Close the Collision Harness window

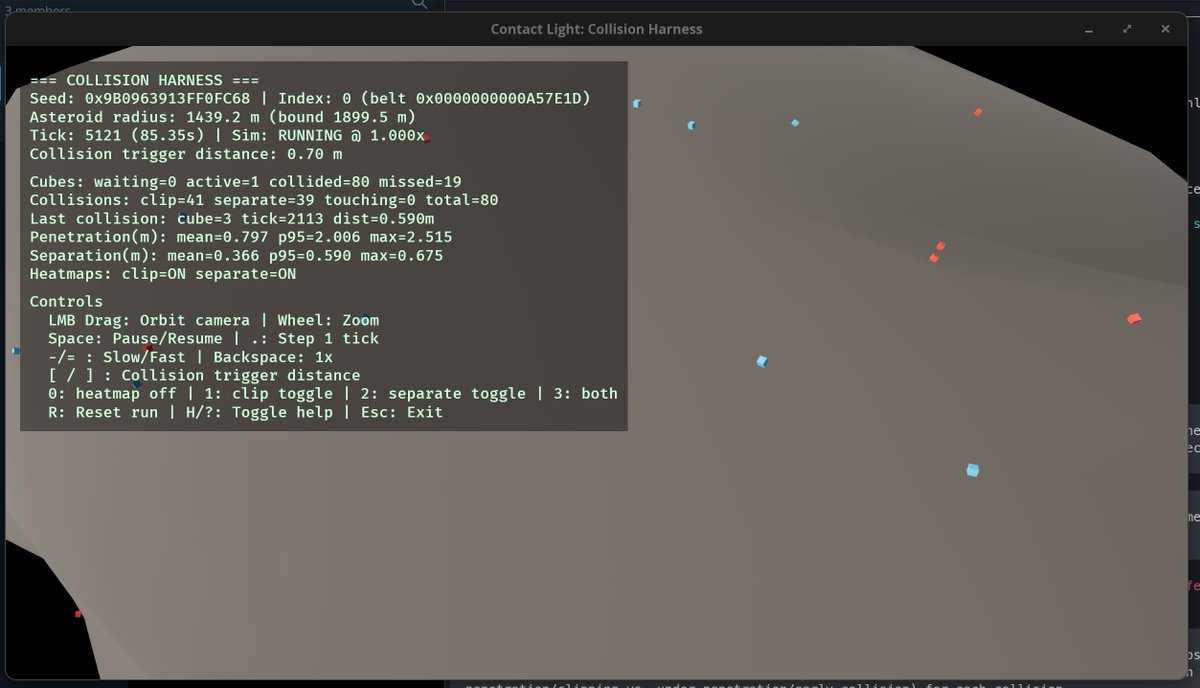(x=1165, y=29)
